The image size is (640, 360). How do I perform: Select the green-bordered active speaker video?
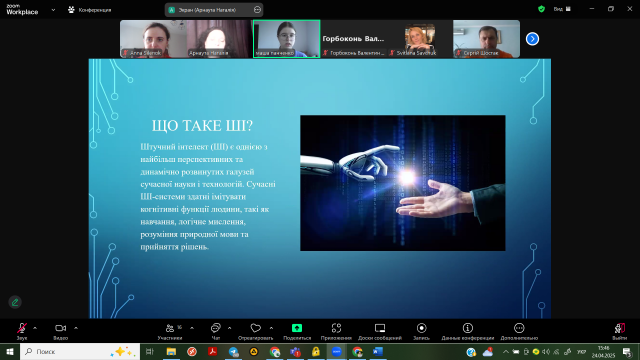click(x=287, y=39)
